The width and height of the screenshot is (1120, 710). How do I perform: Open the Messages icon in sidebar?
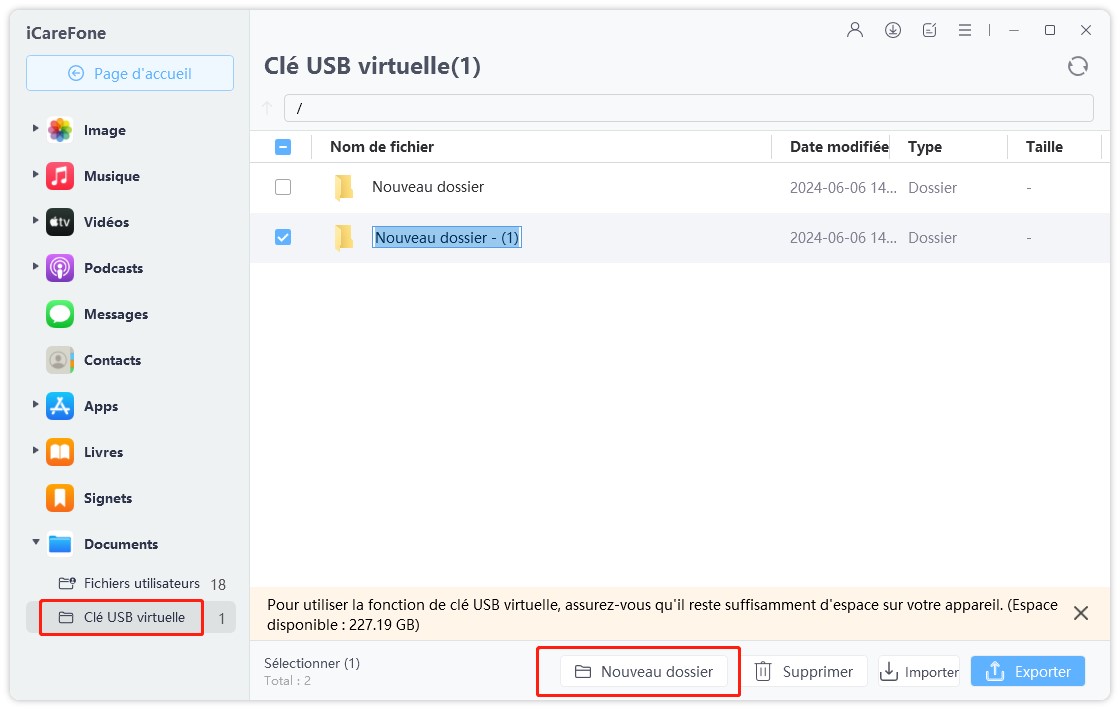tap(60, 314)
